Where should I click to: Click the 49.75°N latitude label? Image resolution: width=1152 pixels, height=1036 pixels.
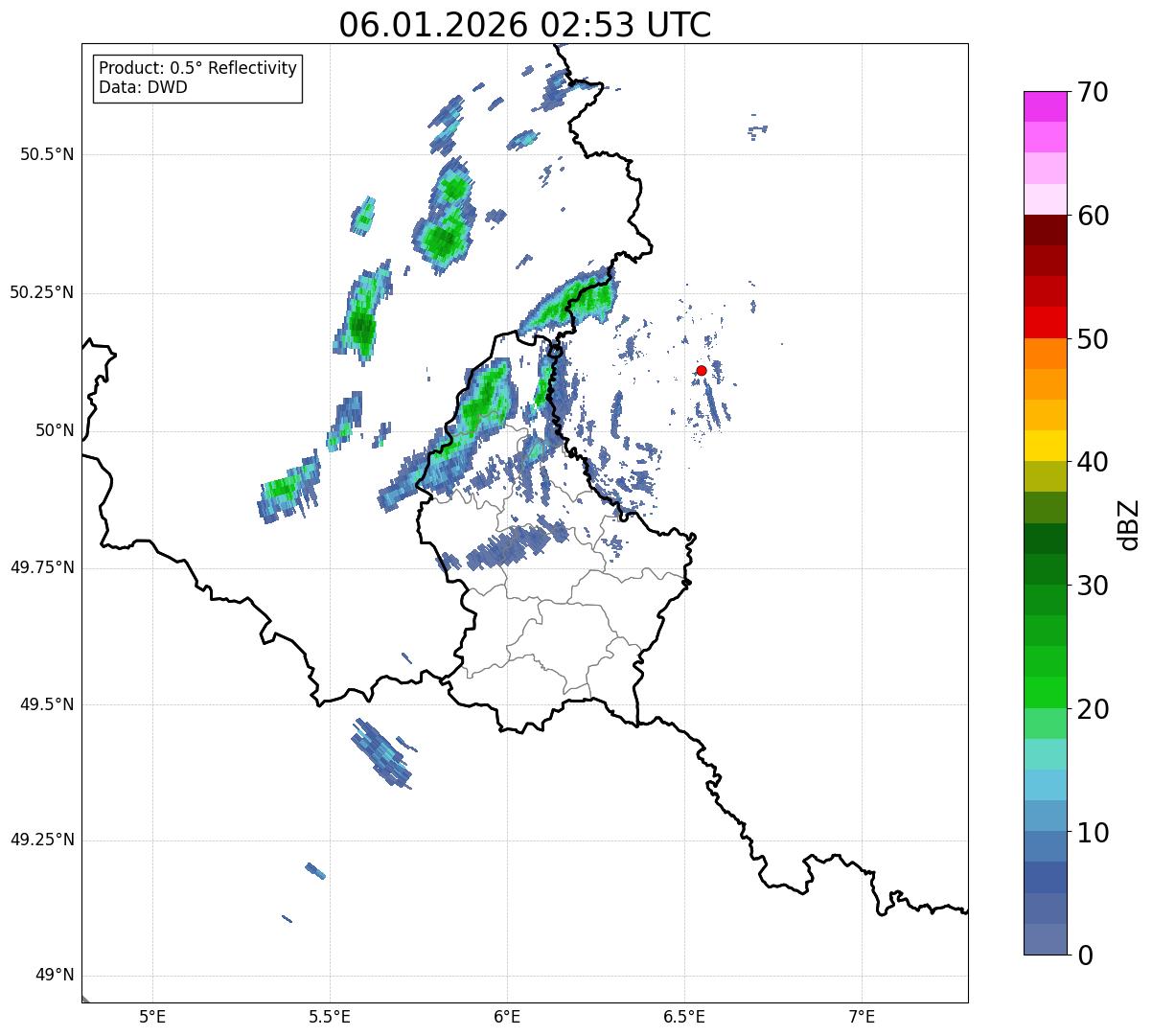click(42, 567)
